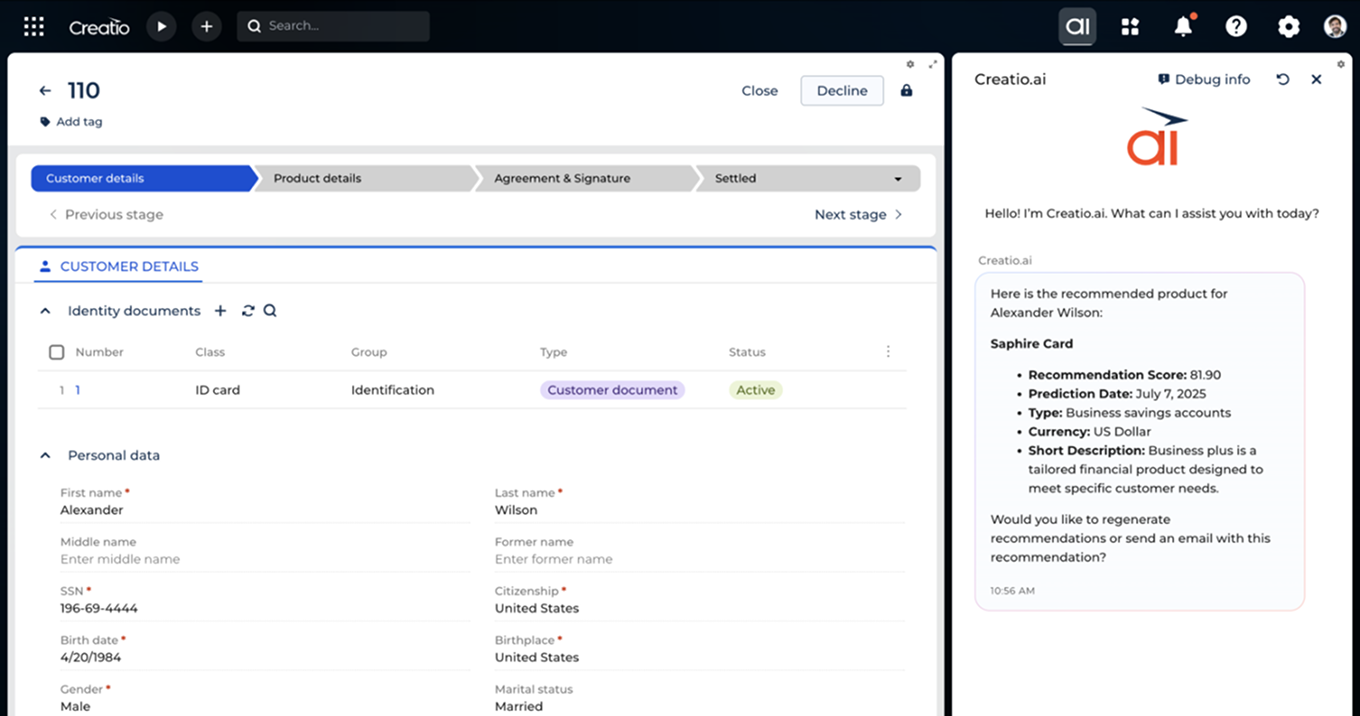Click Debug info in Creatio.ai panel
Screen dimensions: 1360x716
coord(1204,79)
